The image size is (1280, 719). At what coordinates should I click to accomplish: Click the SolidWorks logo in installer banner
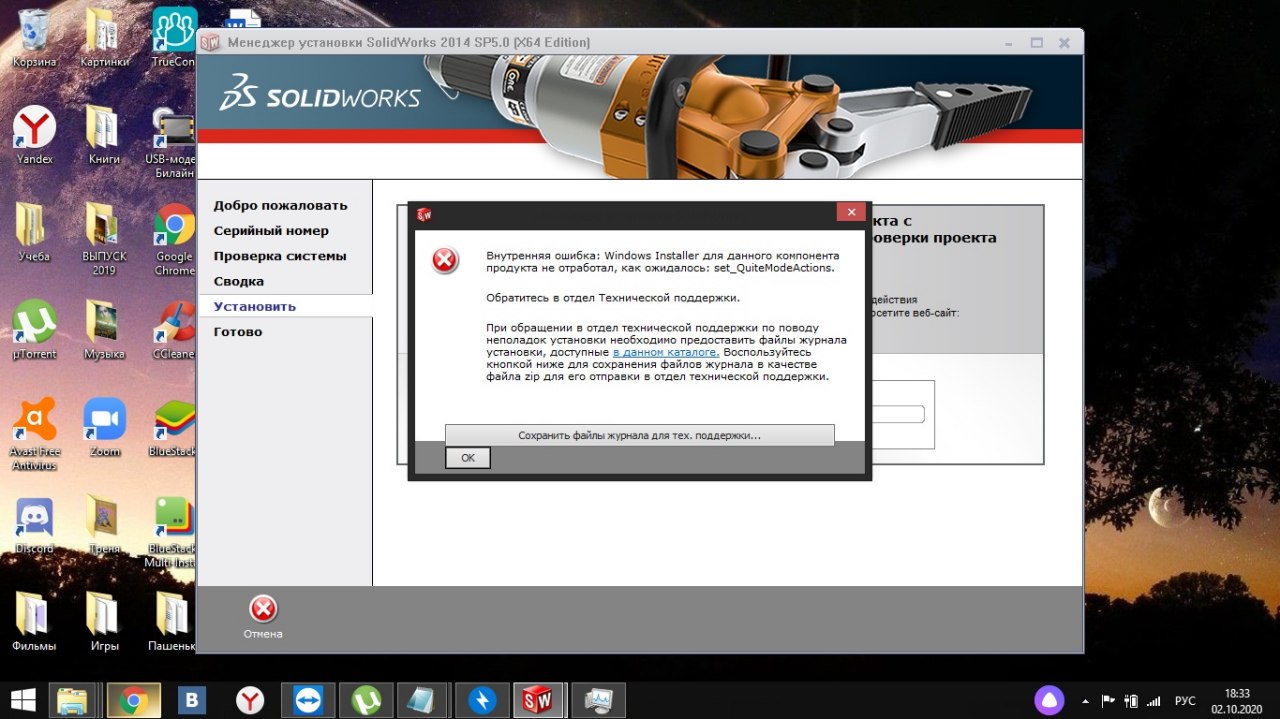coord(320,94)
